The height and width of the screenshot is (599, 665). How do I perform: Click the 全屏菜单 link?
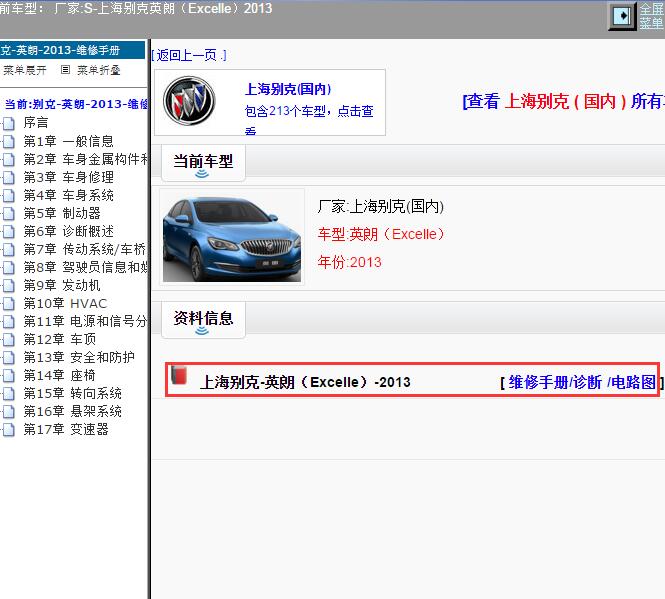pos(652,16)
